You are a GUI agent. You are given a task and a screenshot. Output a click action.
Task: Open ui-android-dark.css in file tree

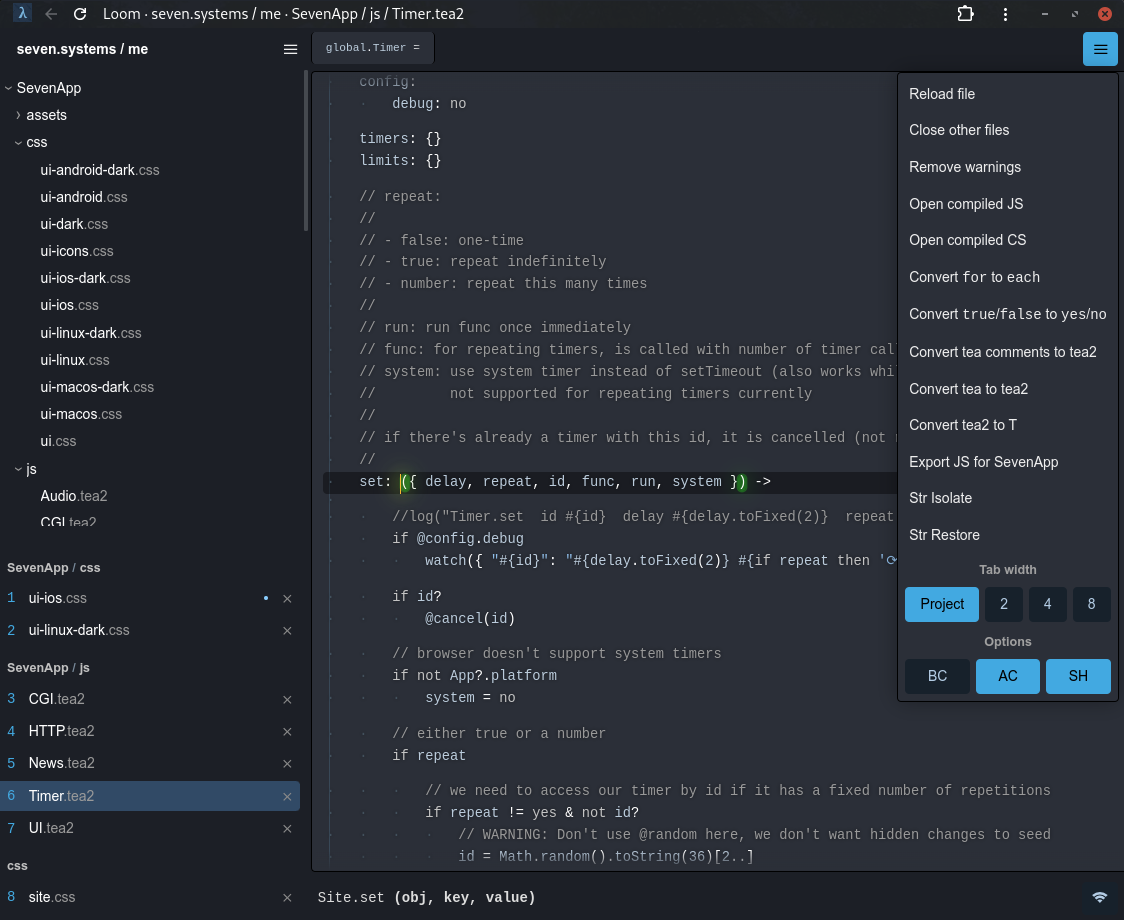[100, 170]
